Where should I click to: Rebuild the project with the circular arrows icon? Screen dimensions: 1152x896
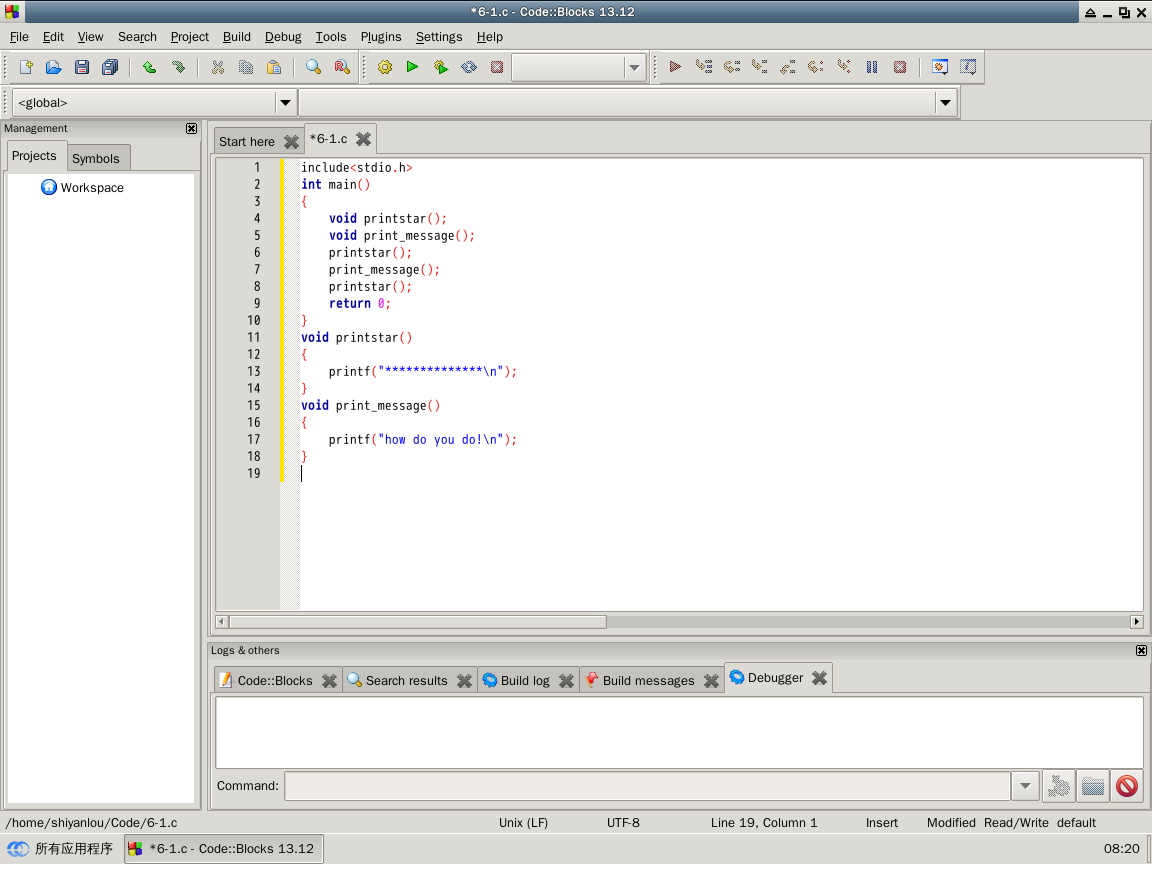469,67
